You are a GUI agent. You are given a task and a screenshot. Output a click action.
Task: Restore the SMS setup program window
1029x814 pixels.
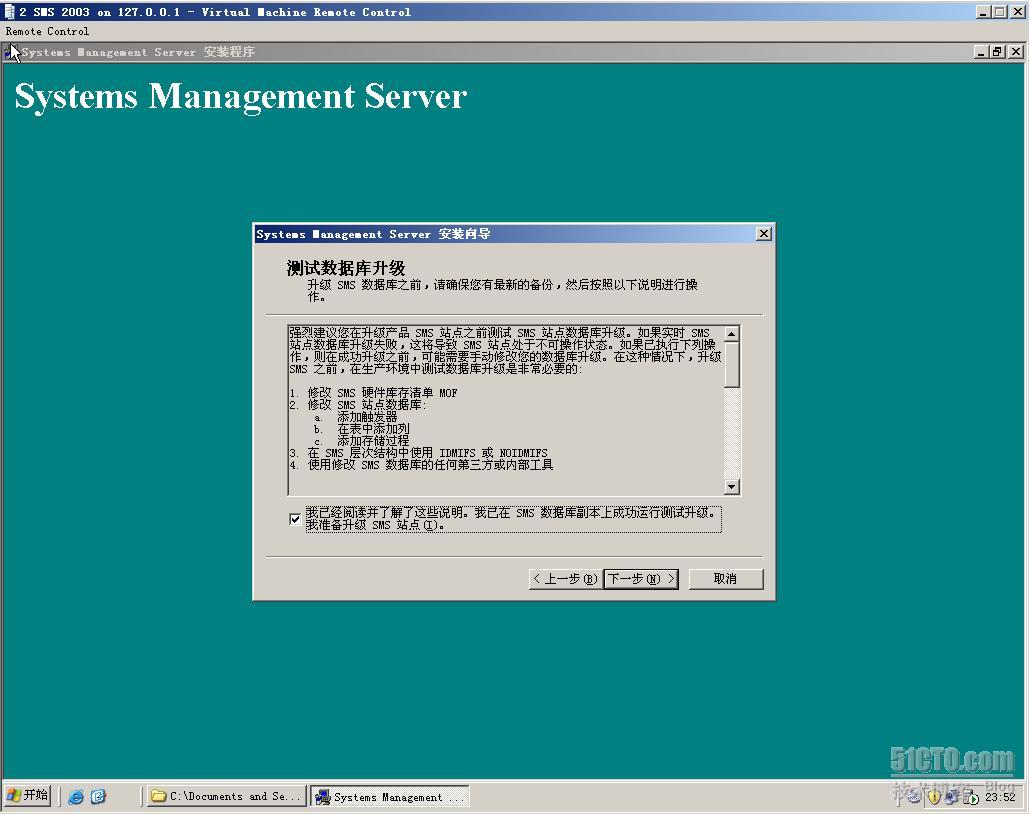pos(998,51)
